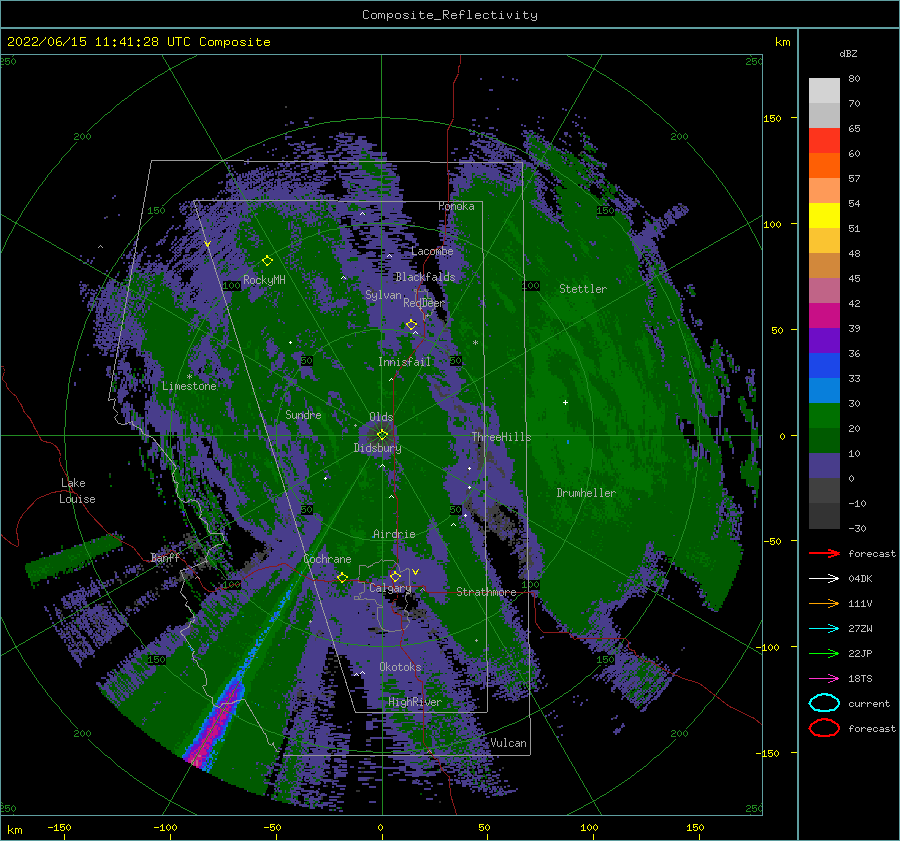
Task: Click the 80 dBZ color swatch
Action: click(824, 90)
